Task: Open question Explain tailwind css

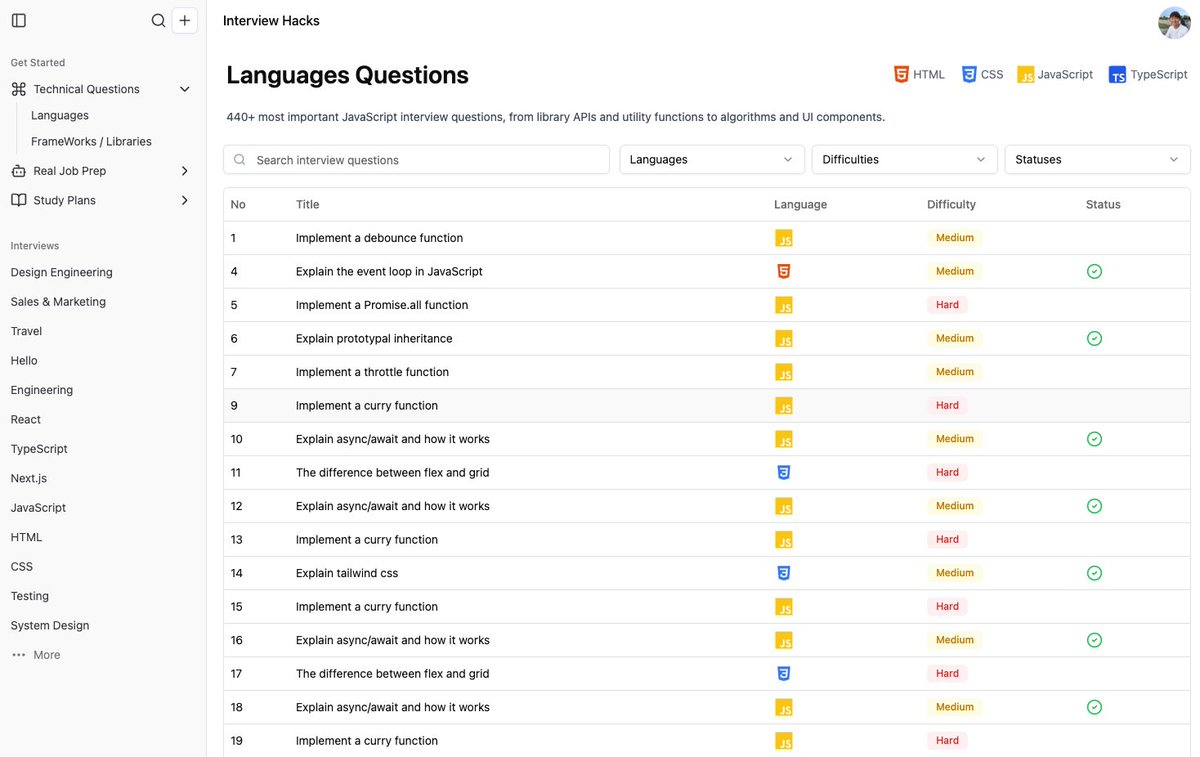Action: pos(347,573)
